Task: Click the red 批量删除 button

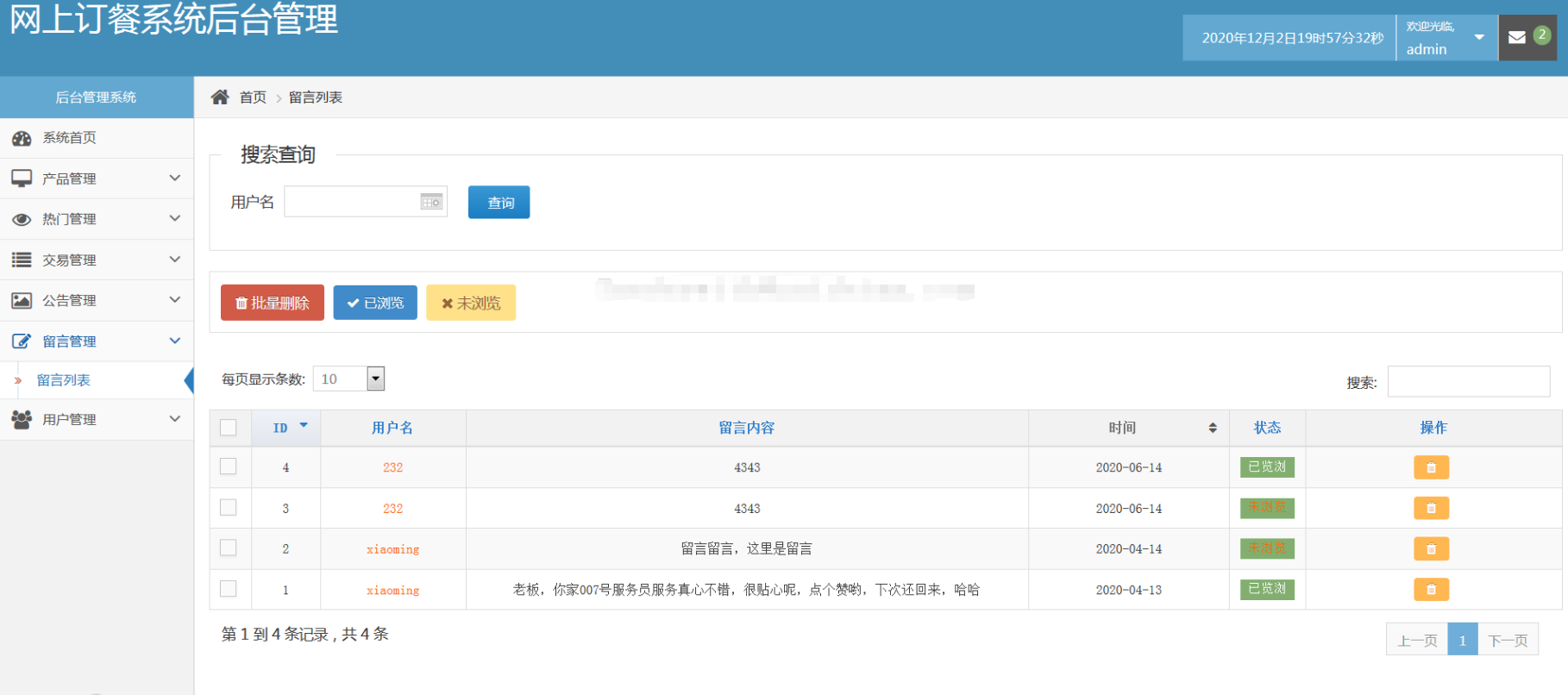Action: tap(273, 303)
